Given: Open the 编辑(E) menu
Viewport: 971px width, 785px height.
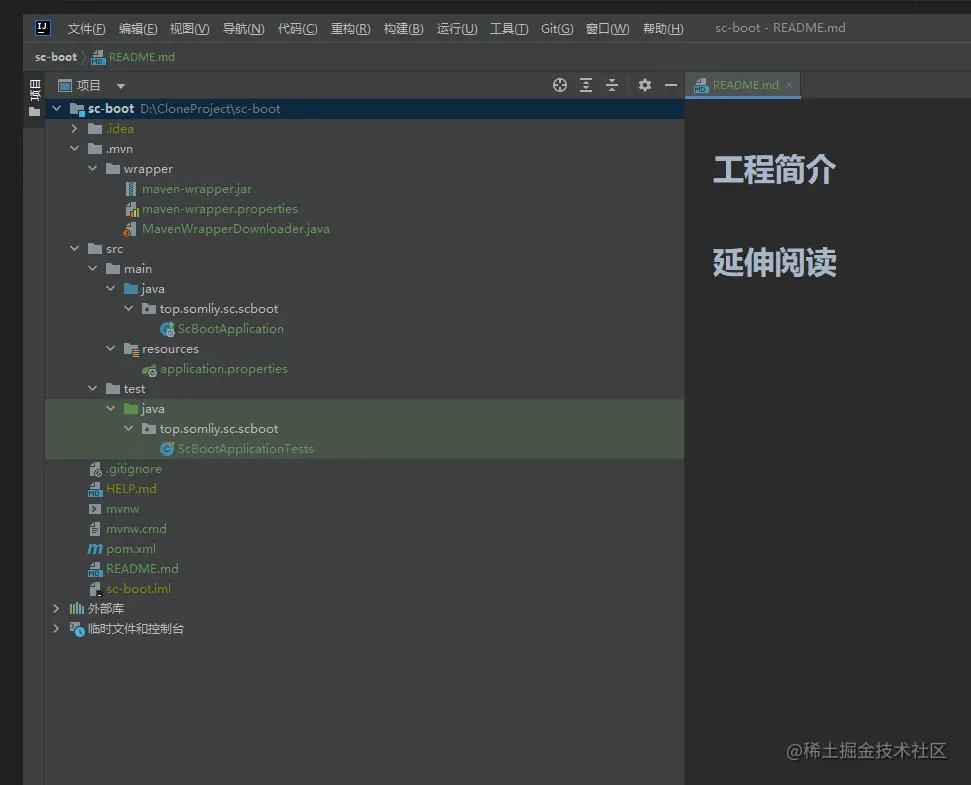Looking at the screenshot, I should (x=137, y=28).
